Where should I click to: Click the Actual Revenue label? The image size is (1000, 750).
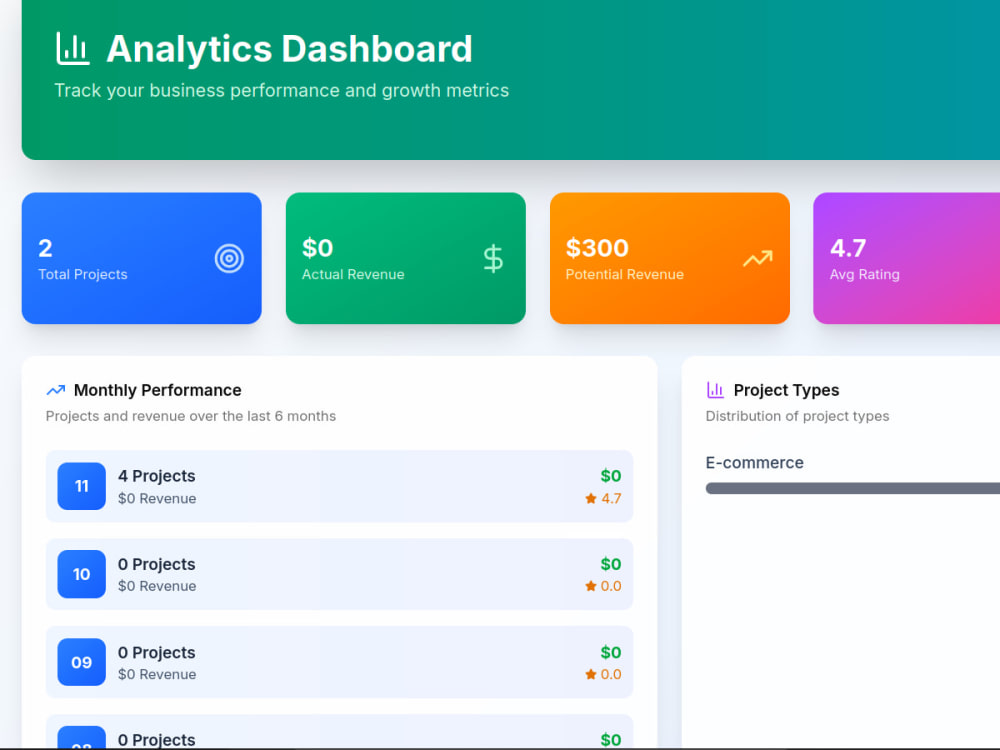(353, 274)
